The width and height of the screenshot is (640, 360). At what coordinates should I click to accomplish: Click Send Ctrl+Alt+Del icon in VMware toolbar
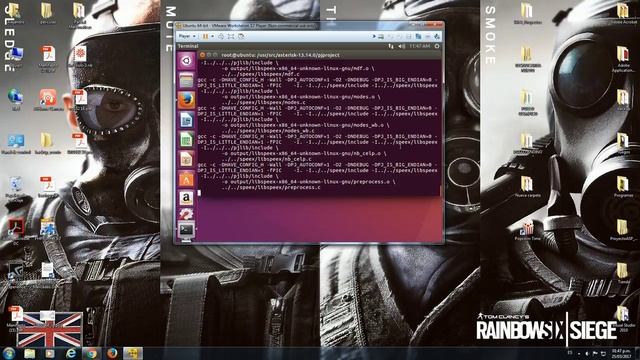coord(221,36)
